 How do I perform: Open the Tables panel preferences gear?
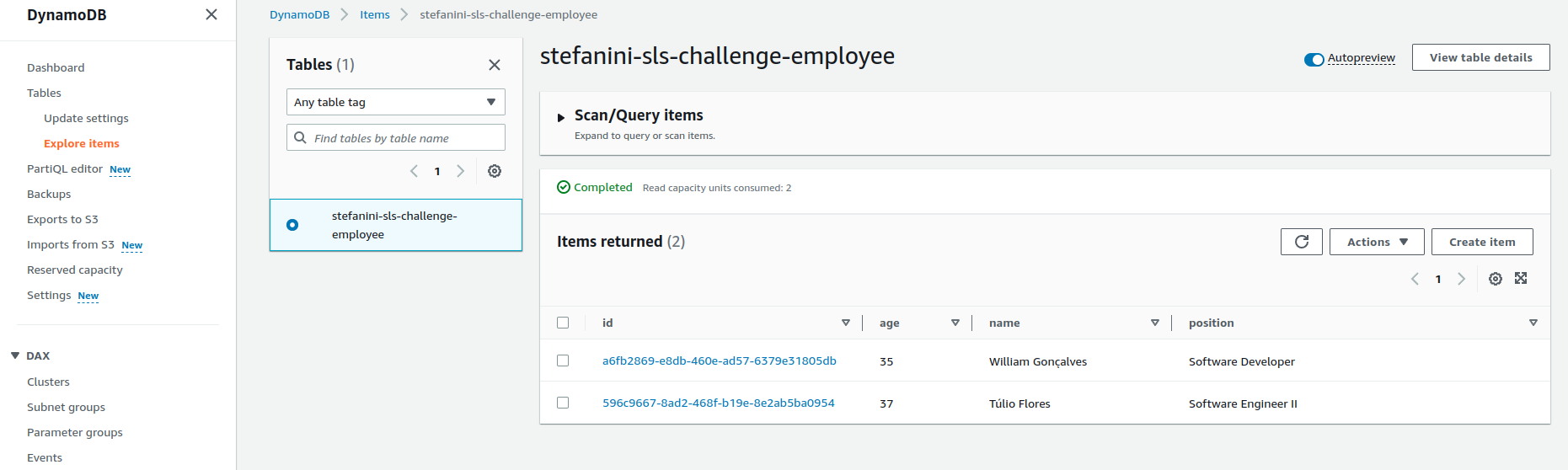click(x=495, y=171)
